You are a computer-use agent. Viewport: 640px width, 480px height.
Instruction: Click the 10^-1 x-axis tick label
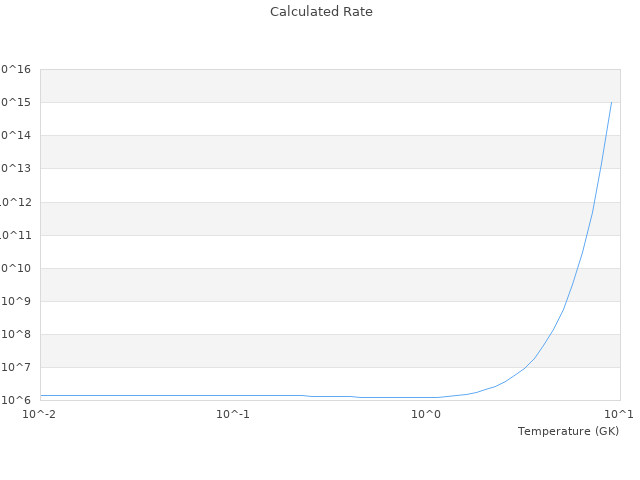tap(233, 414)
